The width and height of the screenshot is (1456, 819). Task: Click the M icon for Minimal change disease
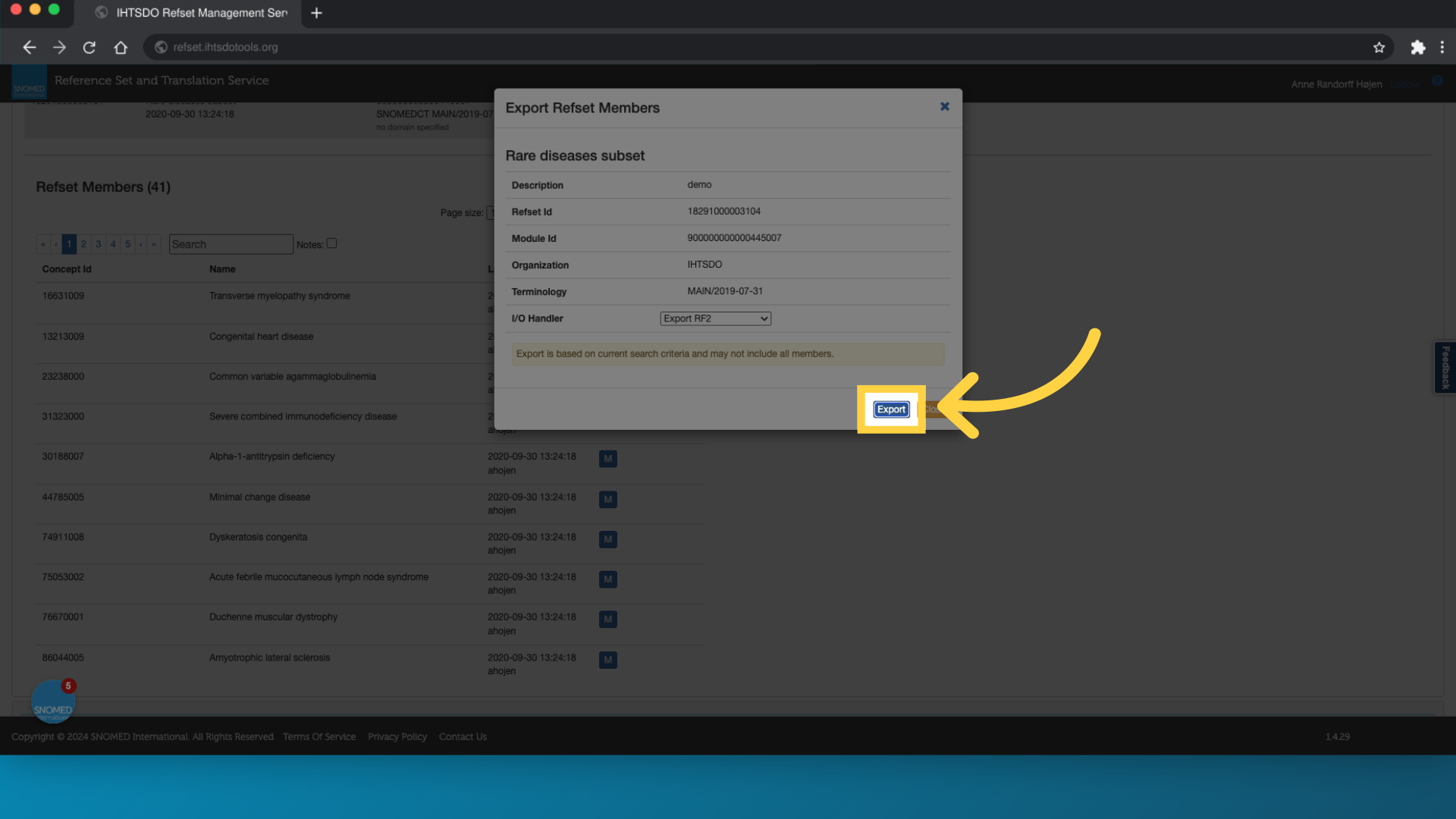click(608, 498)
